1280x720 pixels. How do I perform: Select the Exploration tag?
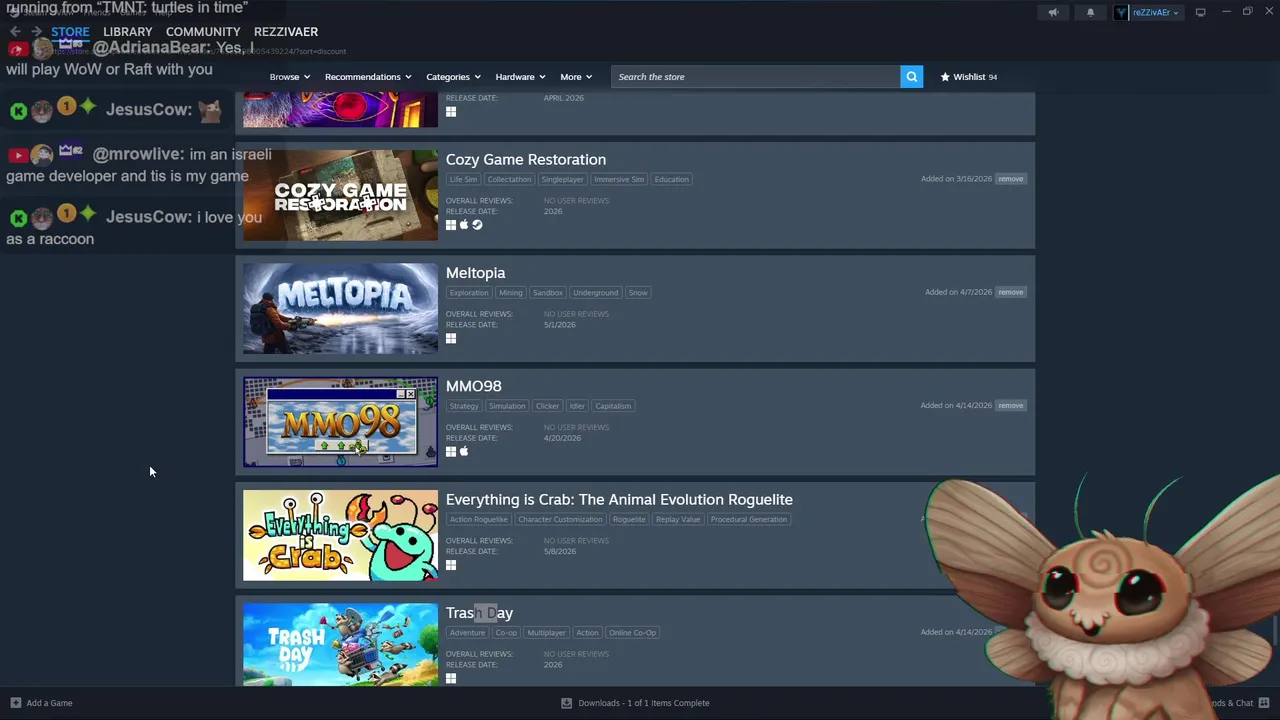pos(469,293)
